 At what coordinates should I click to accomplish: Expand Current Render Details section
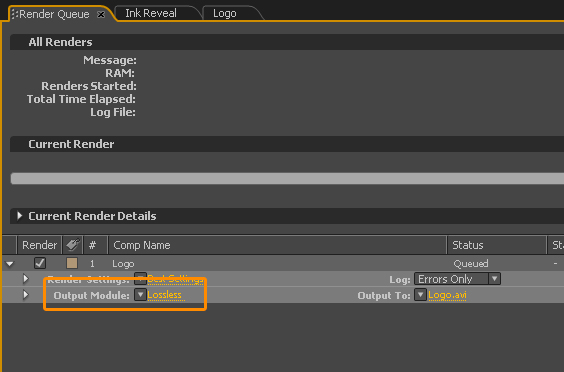tap(19, 216)
